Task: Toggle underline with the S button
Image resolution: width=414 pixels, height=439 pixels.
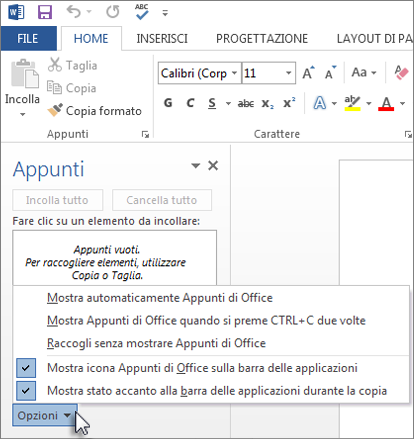Action: pyautogui.click(x=212, y=103)
